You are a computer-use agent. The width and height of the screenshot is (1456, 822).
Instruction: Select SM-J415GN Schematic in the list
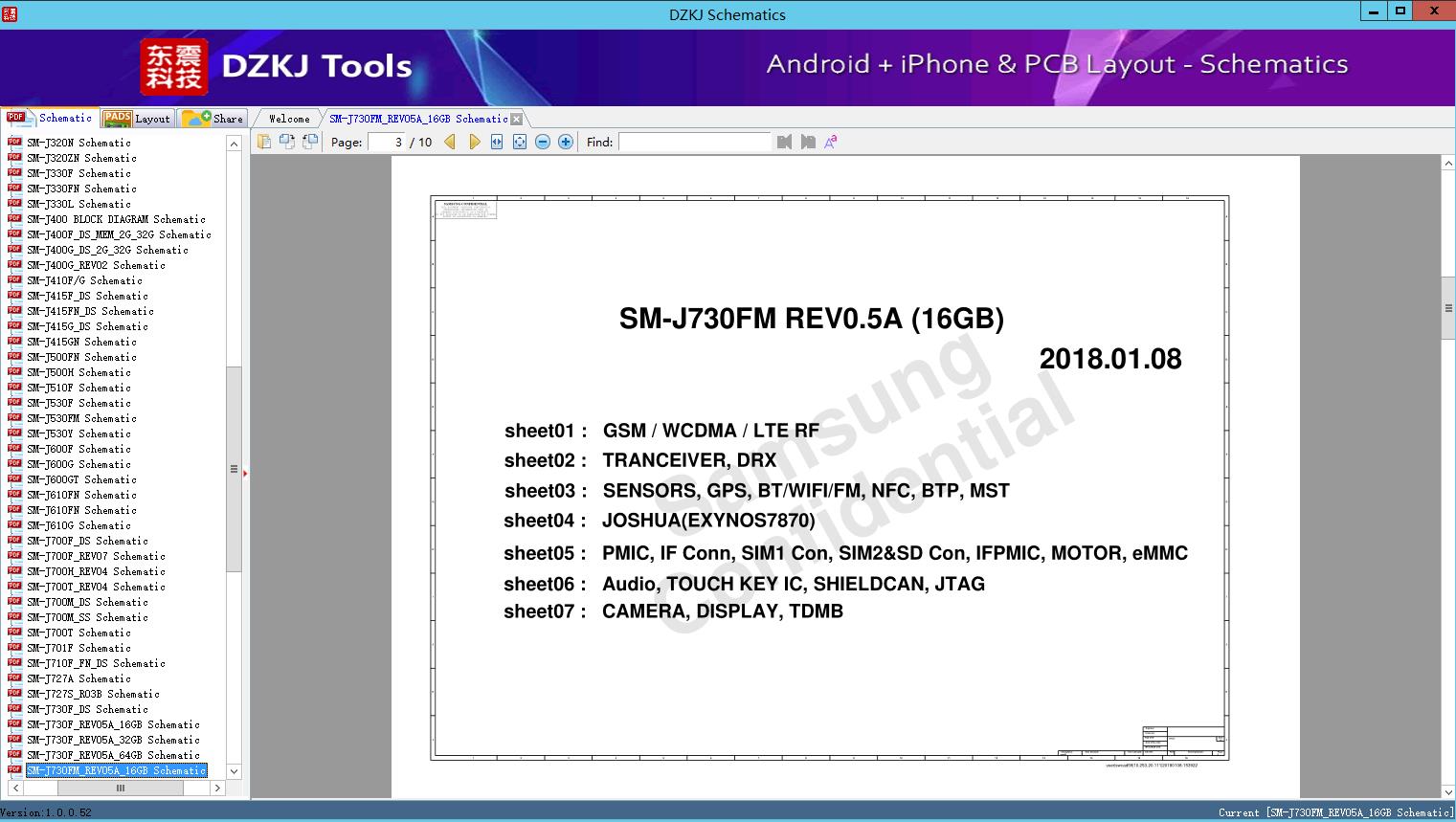pyautogui.click(x=82, y=342)
